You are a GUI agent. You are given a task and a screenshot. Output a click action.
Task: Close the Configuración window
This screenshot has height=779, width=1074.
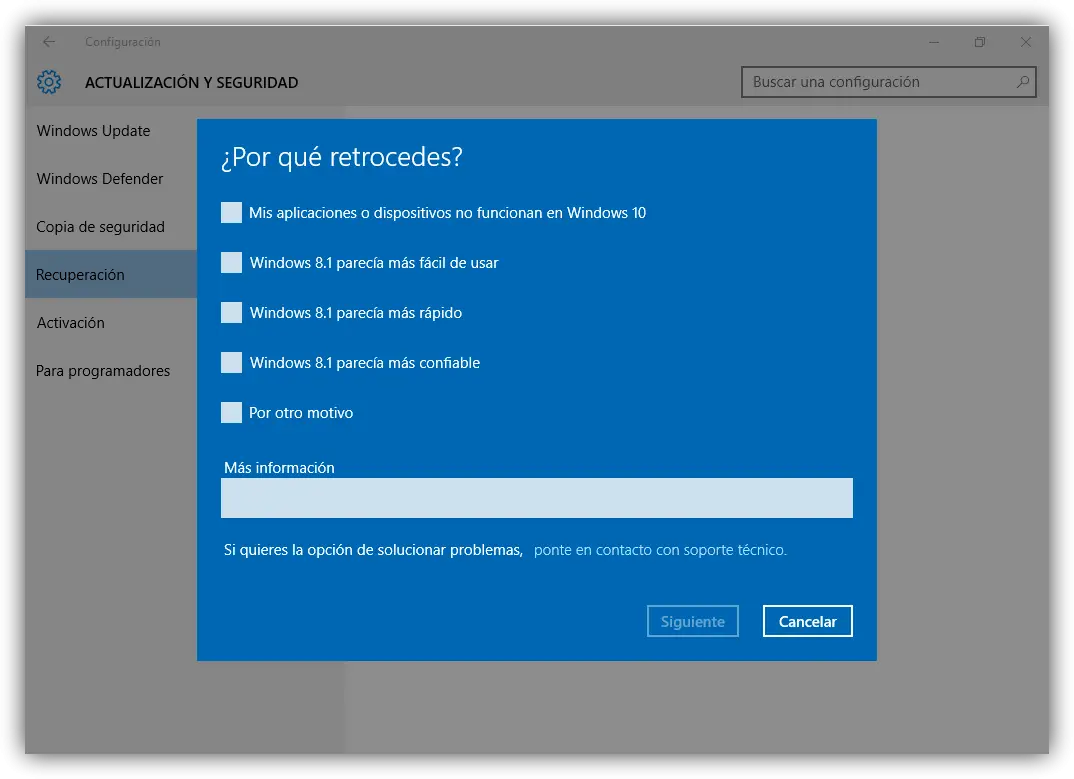(x=1025, y=42)
